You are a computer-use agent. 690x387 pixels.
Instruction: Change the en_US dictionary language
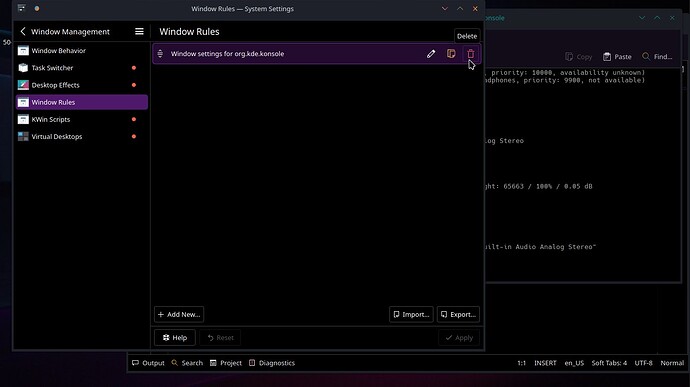[574, 363]
